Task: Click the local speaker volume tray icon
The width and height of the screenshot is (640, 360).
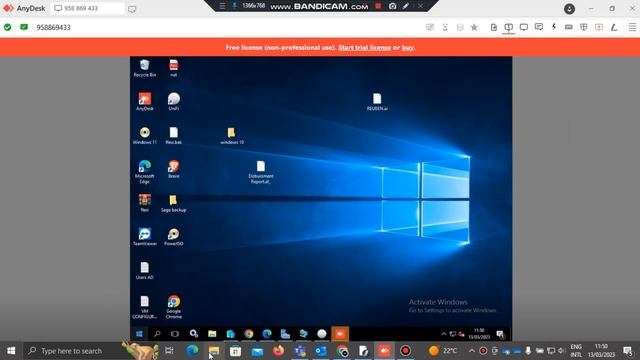Action: coord(561,351)
